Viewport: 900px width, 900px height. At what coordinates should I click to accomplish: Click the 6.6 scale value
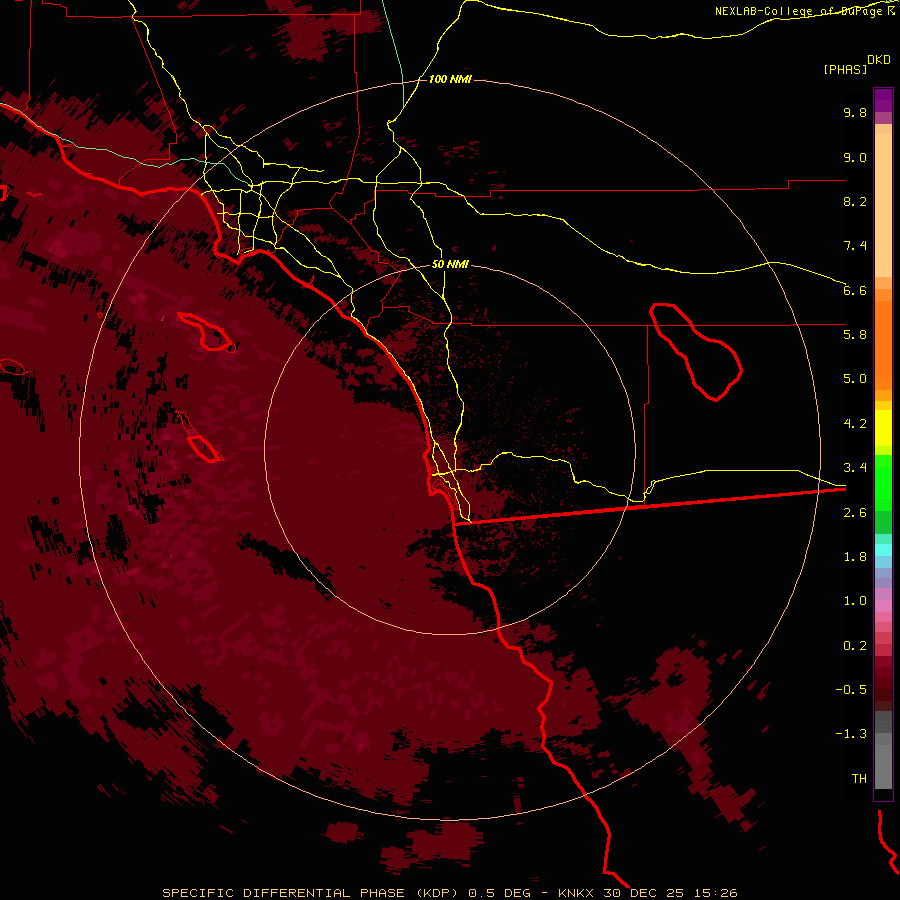point(855,290)
